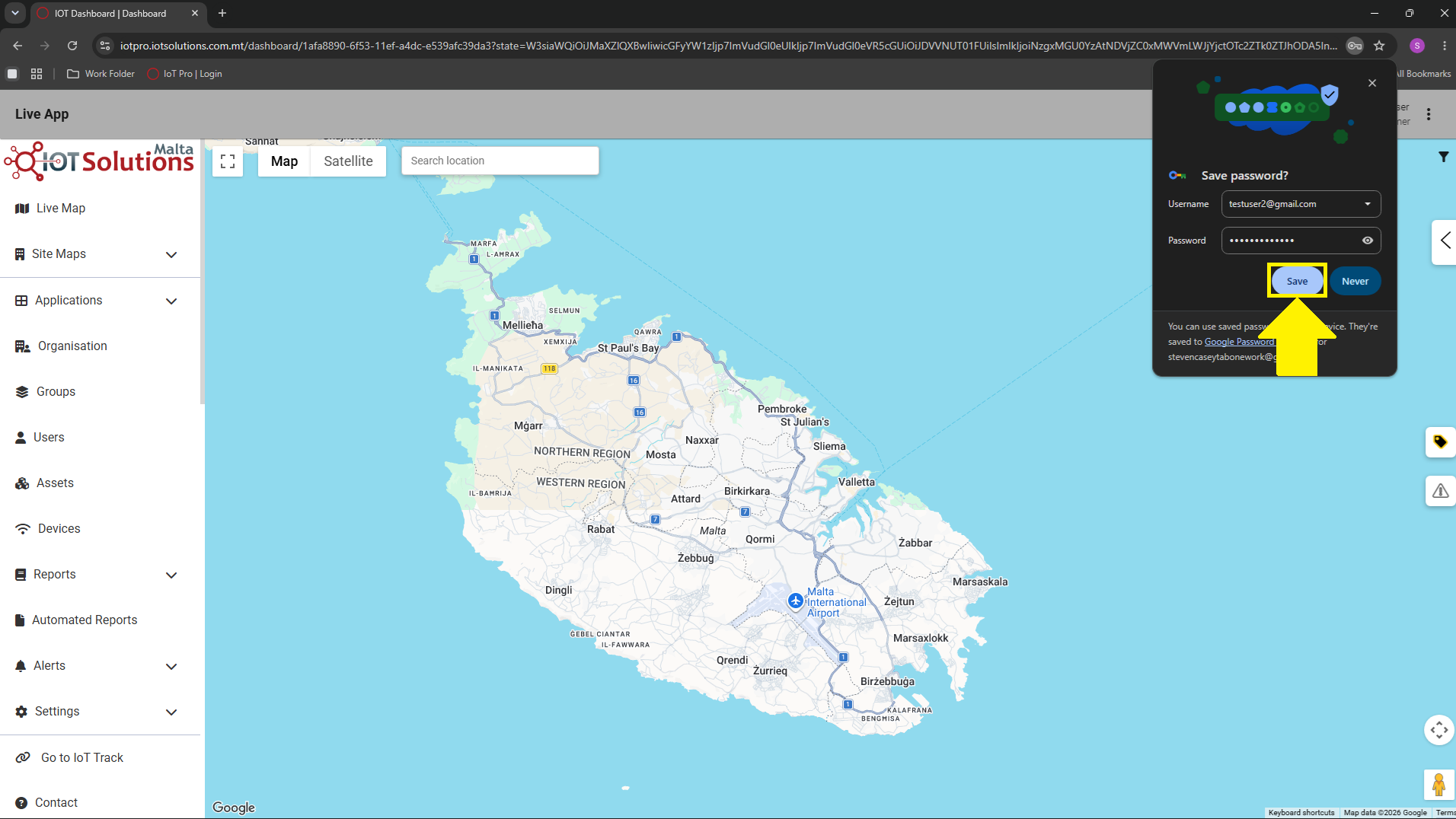Image resolution: width=1456 pixels, height=819 pixels.
Task: Click the Chrome profile avatar
Action: tap(1417, 46)
